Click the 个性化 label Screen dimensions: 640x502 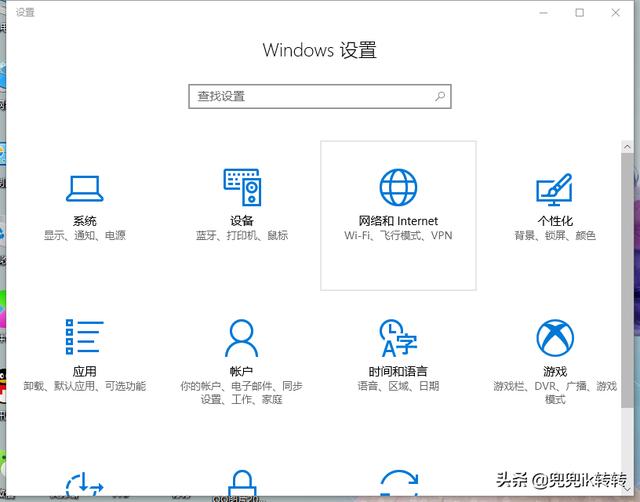click(555, 221)
